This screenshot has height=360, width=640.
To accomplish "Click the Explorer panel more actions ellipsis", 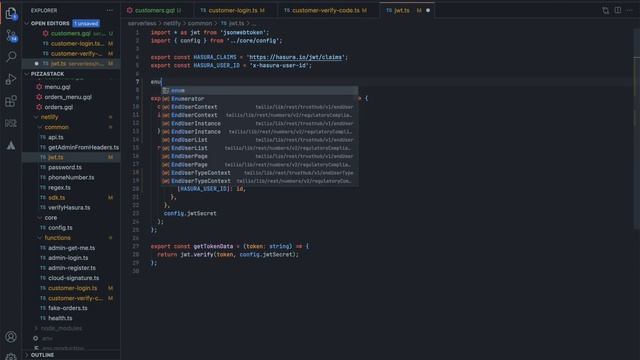I will pyautogui.click(x=109, y=10).
